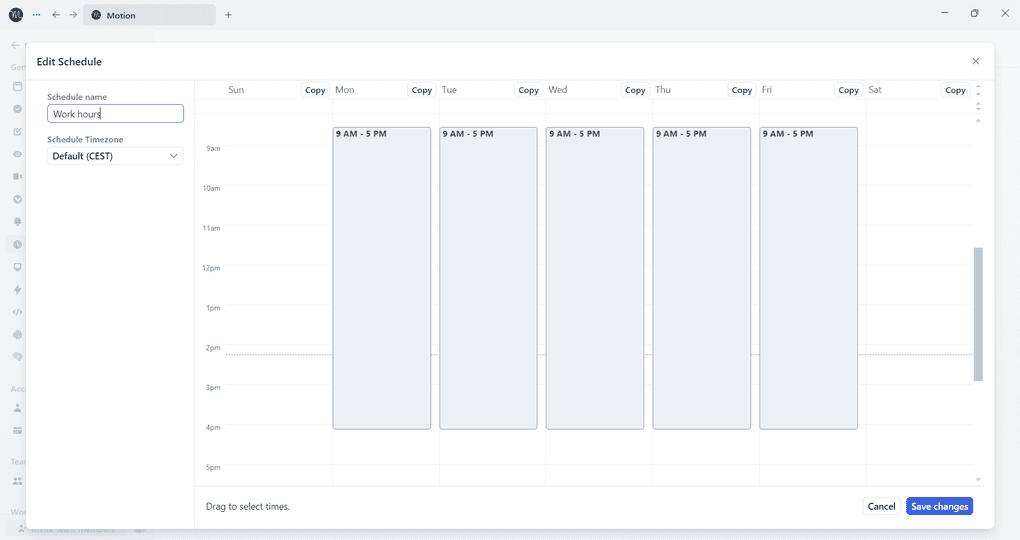Open the three-dot menu in title bar
This screenshot has width=1020, height=540.
pyautogui.click(x=36, y=14)
